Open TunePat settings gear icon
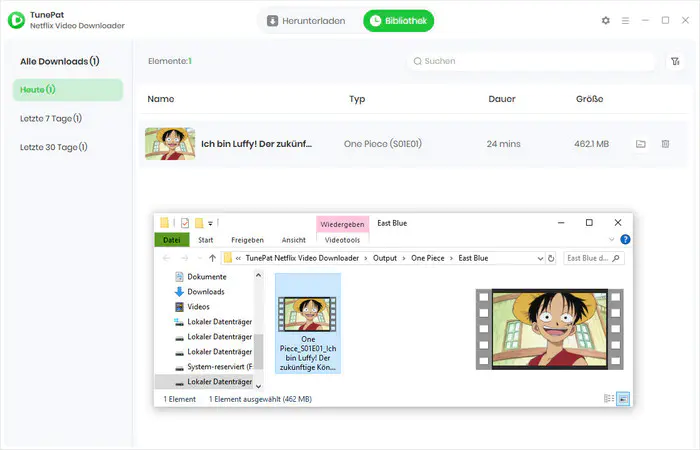 pos(605,21)
